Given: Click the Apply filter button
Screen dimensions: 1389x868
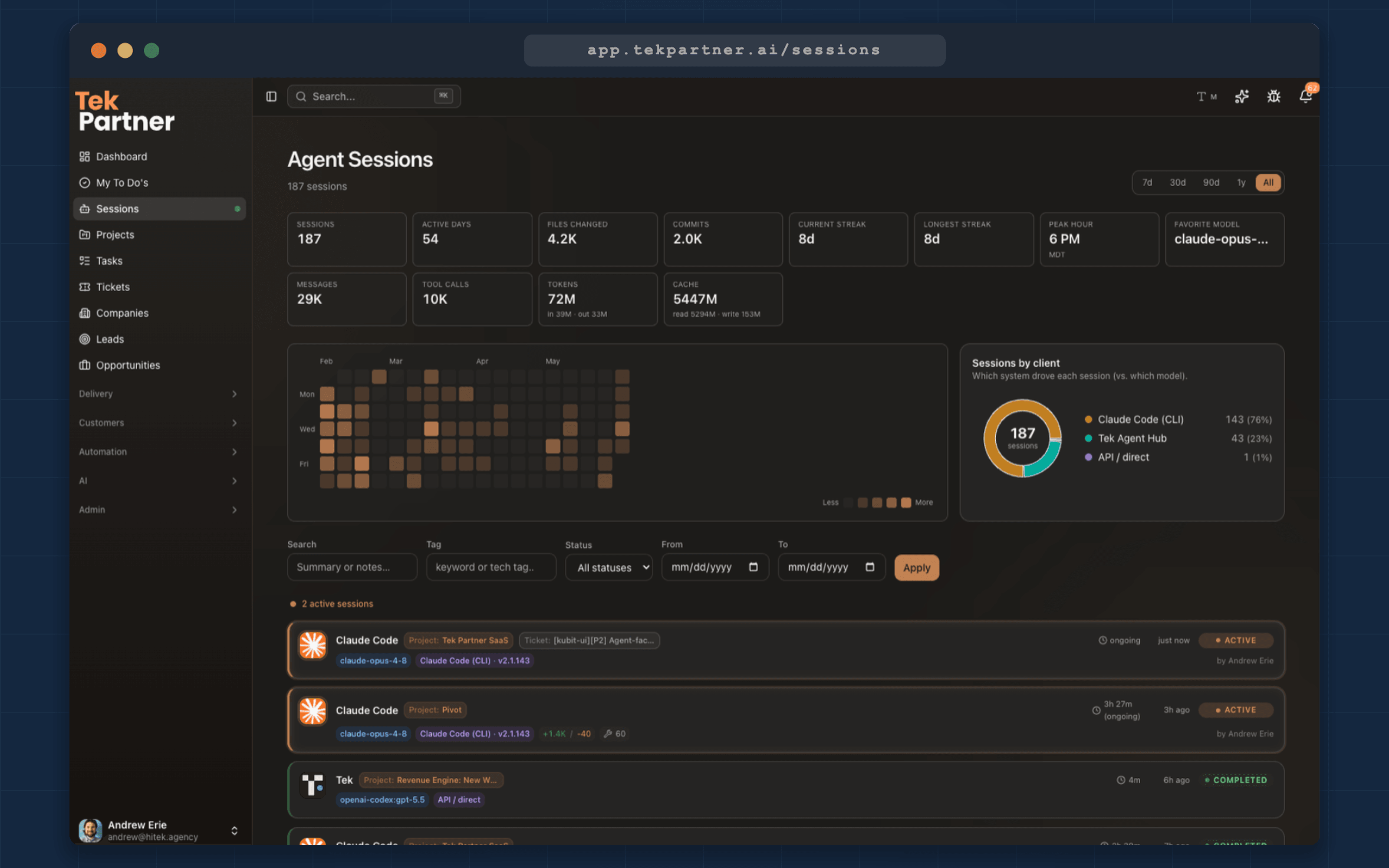Looking at the screenshot, I should [x=917, y=568].
